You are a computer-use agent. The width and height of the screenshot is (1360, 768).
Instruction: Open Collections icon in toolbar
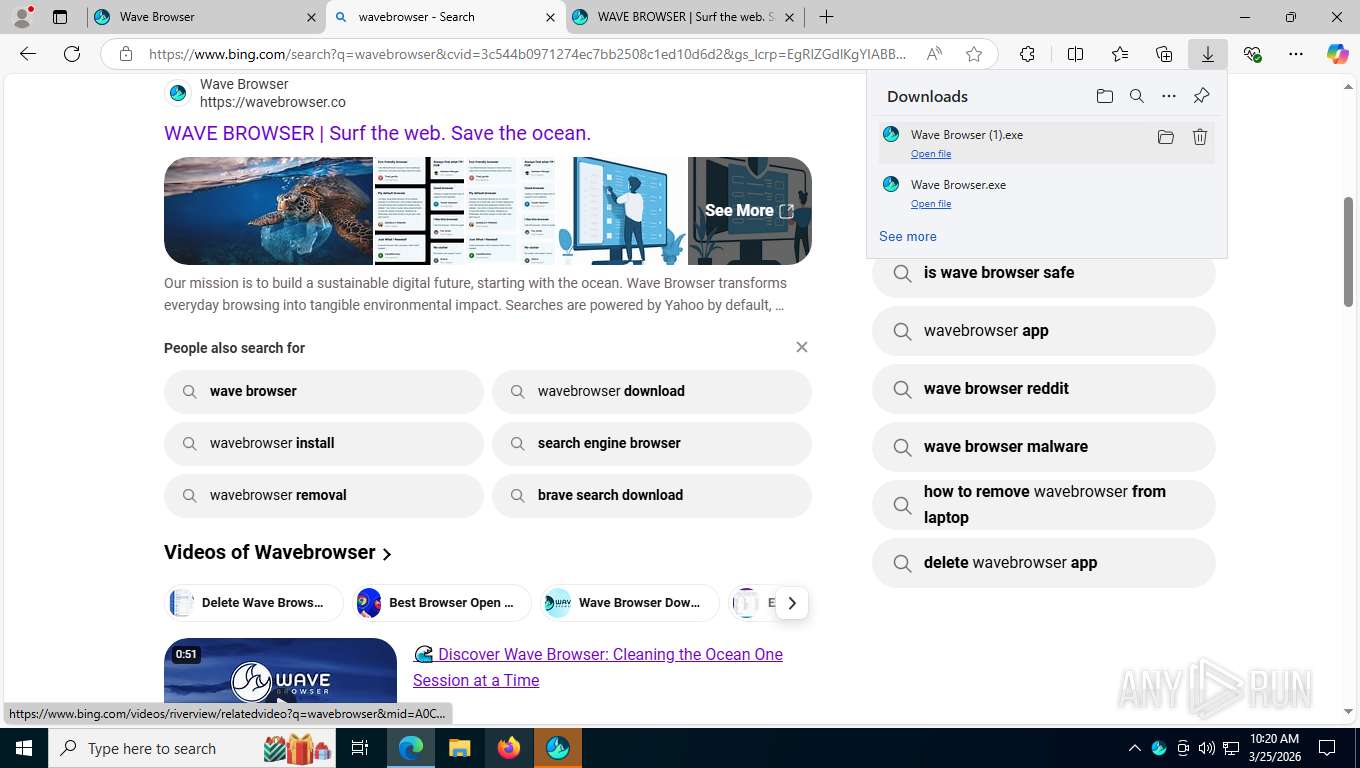(x=1164, y=54)
